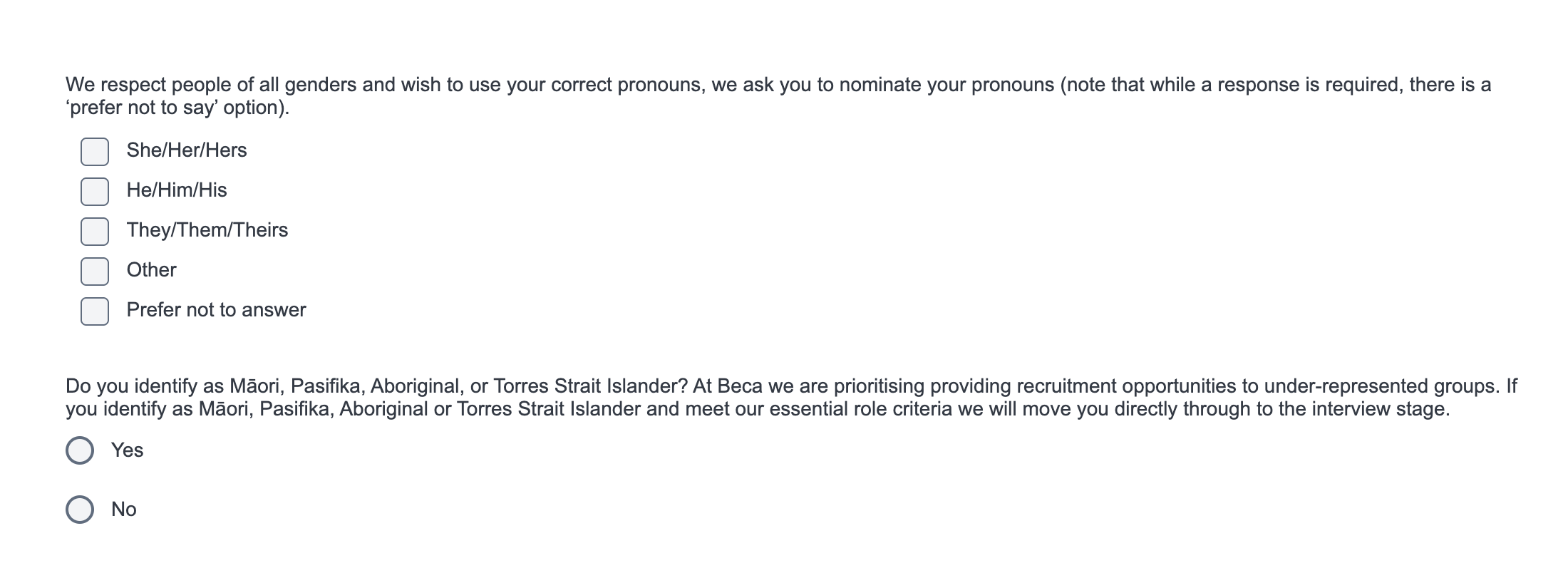Enable the Other pronoun checkbox
The width and height of the screenshot is (1568, 563).
[95, 272]
